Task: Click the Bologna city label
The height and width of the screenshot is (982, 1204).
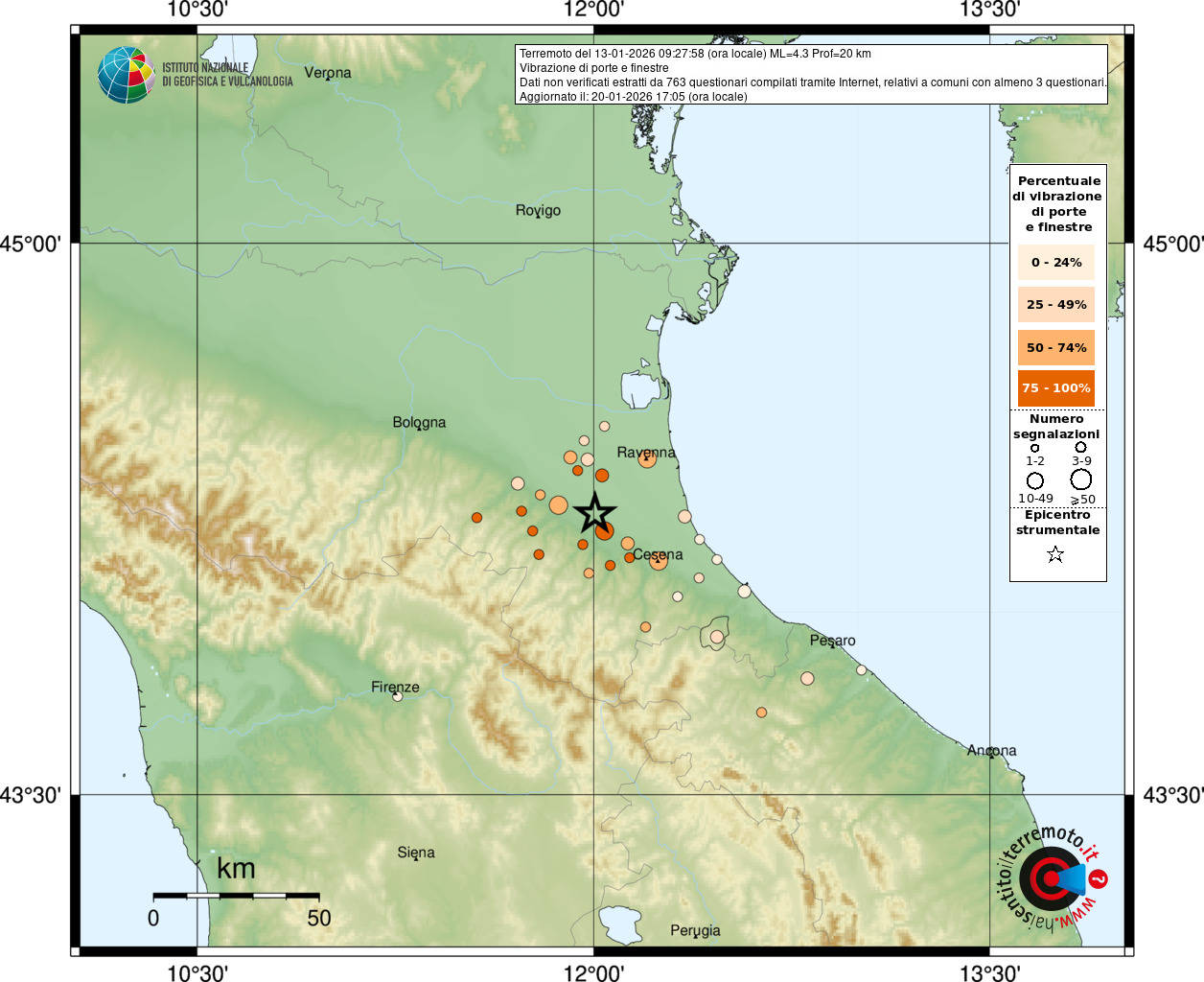Action: [419, 423]
